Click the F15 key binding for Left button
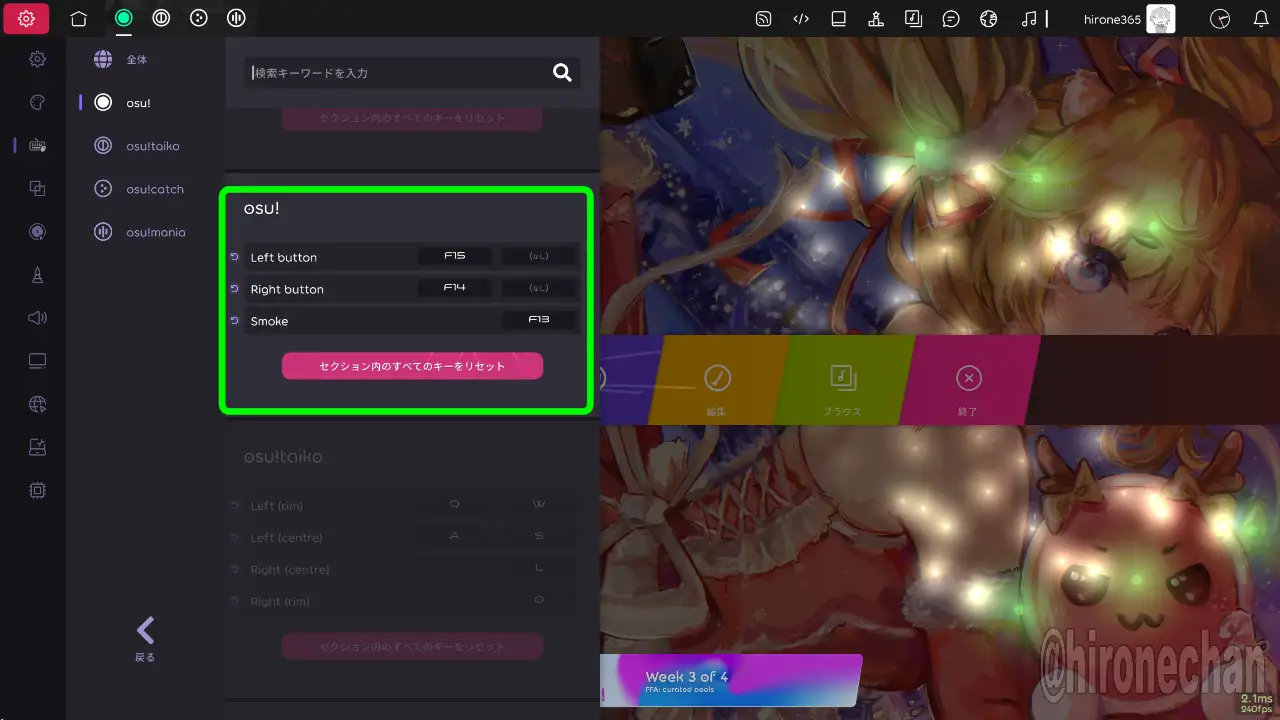 pos(455,257)
